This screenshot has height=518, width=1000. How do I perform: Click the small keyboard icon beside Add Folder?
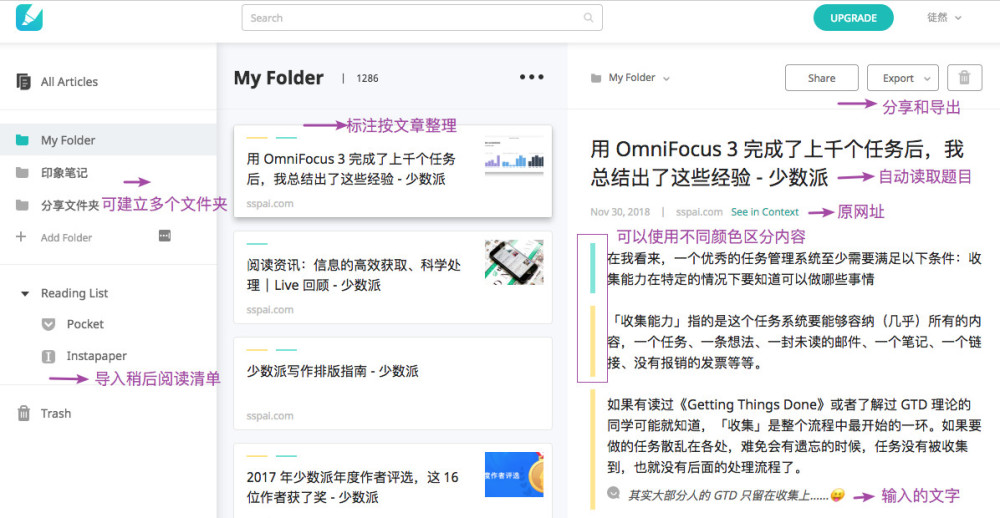[x=165, y=236]
